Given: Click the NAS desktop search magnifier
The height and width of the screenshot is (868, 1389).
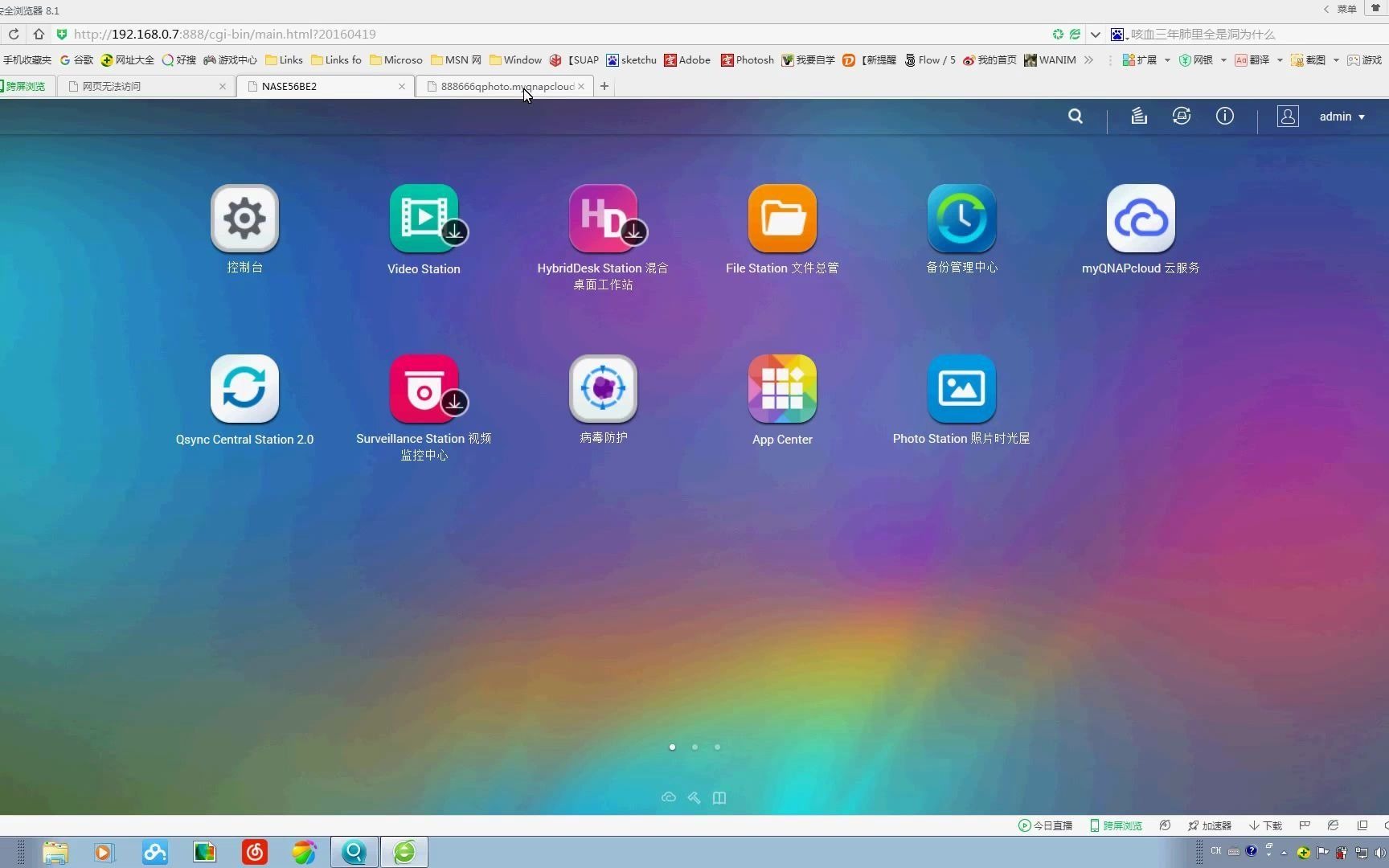Looking at the screenshot, I should 1076,117.
